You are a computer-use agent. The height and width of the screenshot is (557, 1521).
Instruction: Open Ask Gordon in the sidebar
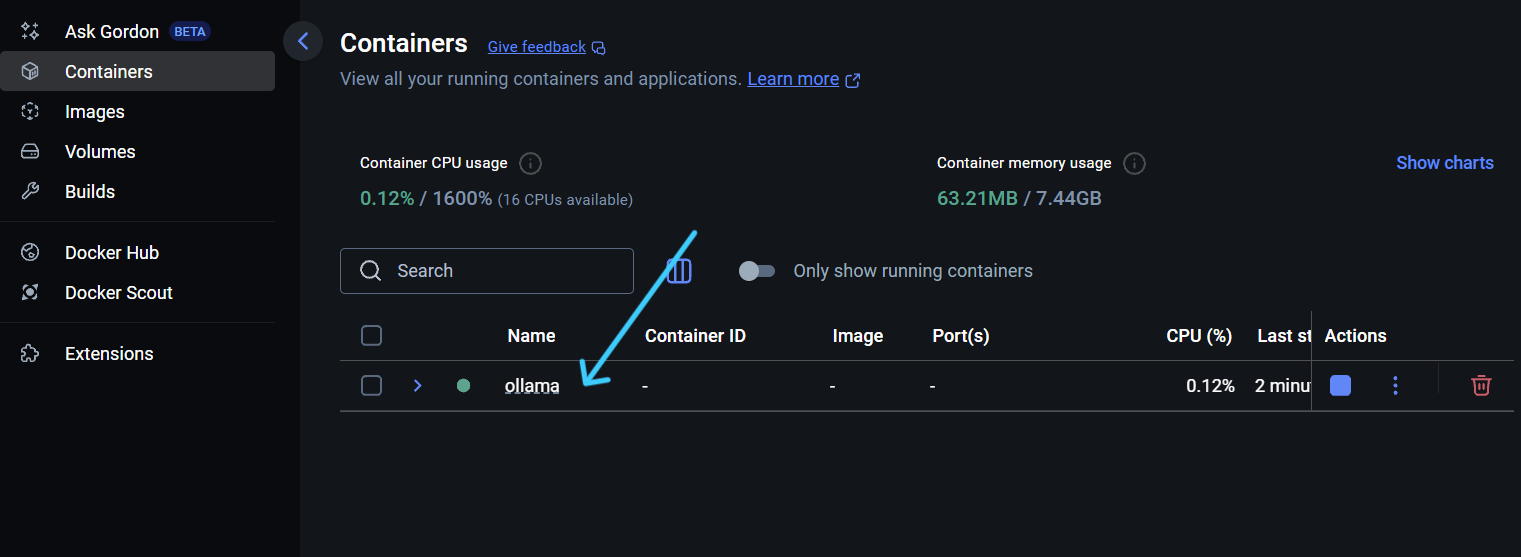click(137, 32)
